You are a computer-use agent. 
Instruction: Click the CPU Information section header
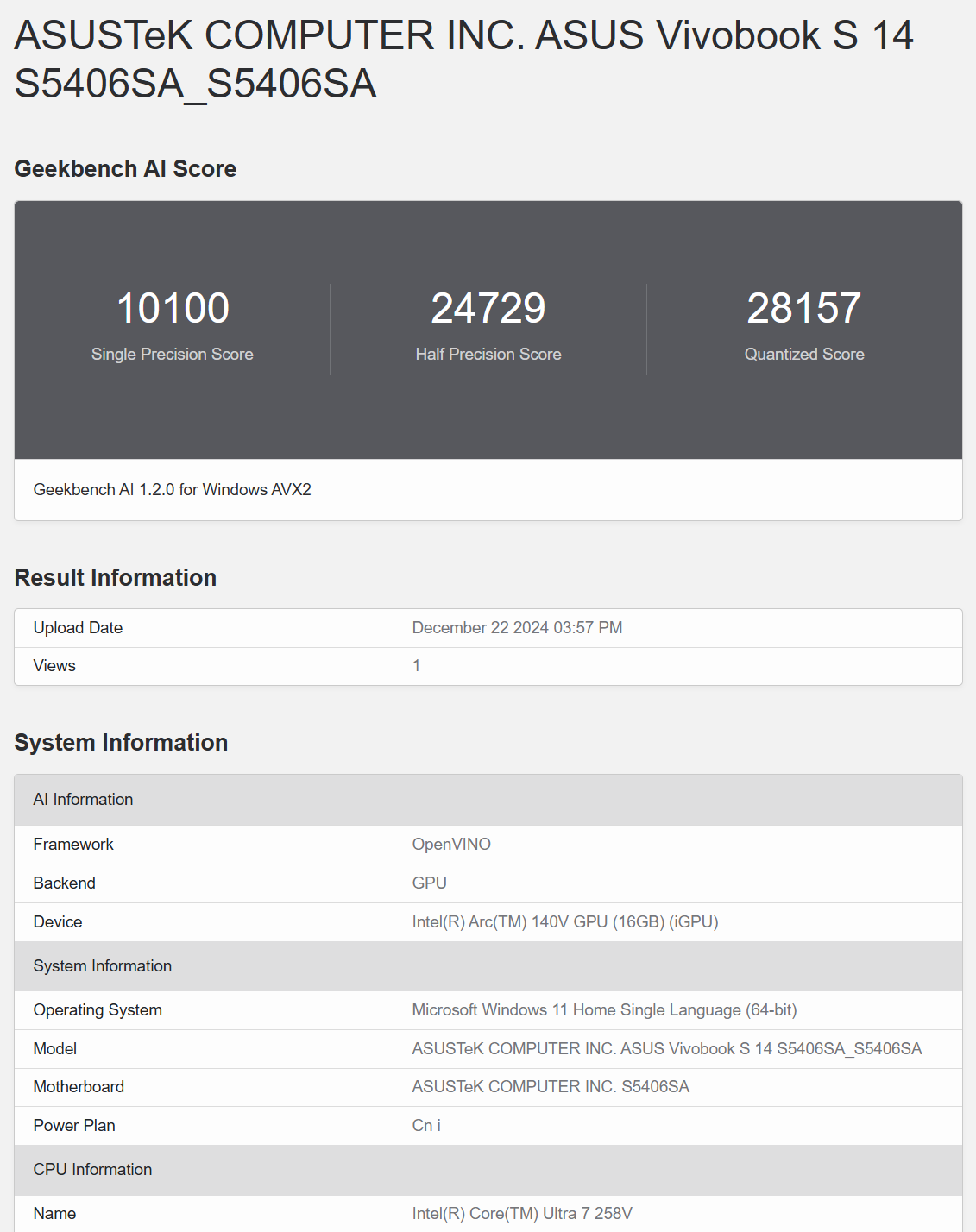tap(488, 1170)
